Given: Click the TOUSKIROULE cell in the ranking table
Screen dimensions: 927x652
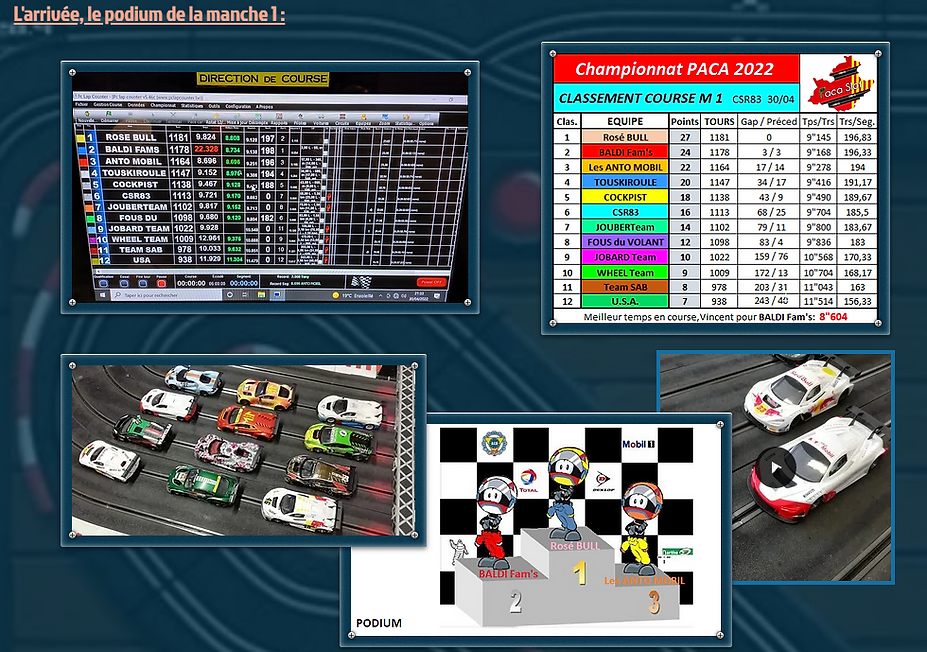Looking at the screenshot, I should (625, 182).
